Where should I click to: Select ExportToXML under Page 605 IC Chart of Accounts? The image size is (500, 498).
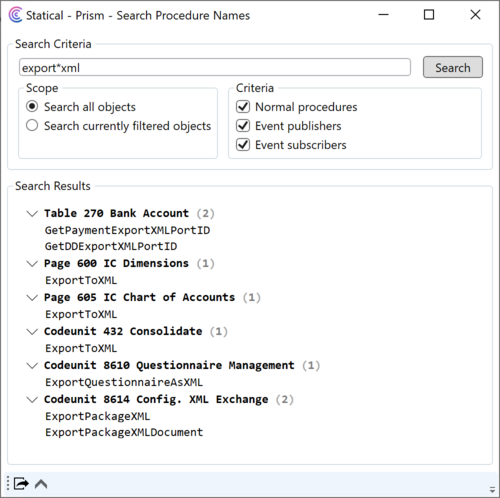(81, 314)
